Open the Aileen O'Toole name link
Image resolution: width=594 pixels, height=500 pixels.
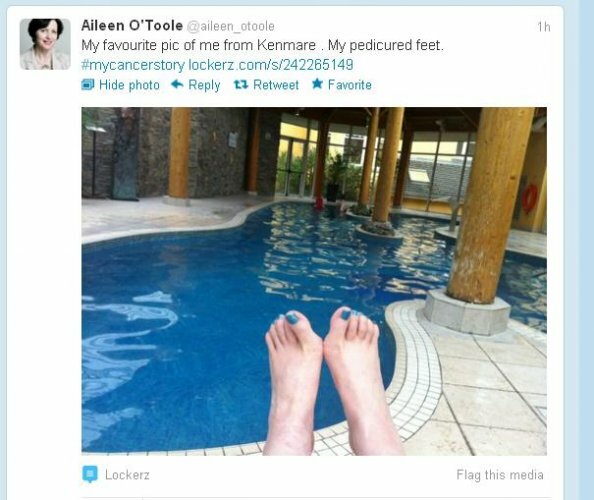click(132, 26)
